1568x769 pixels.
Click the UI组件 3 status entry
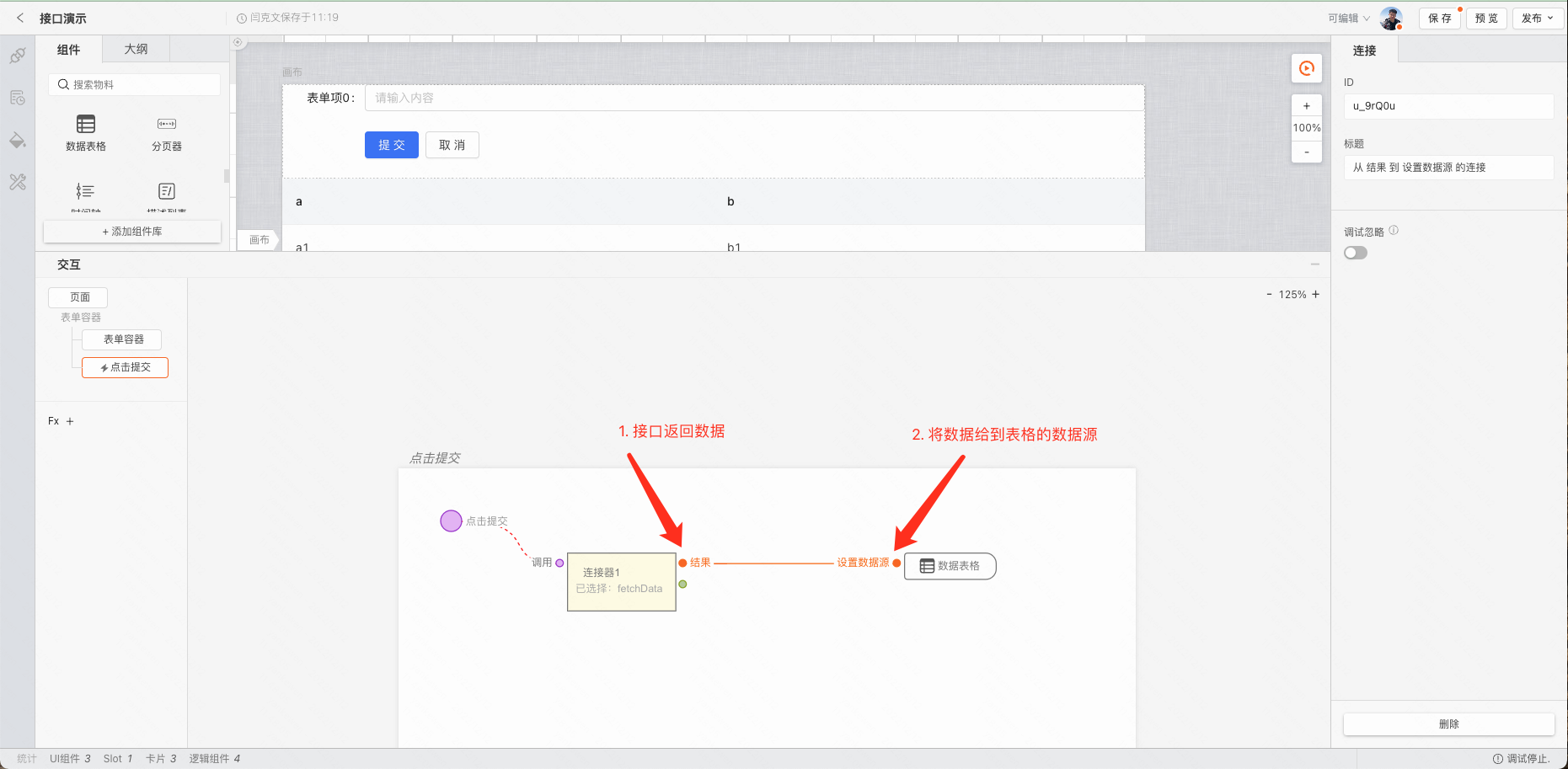[70, 759]
